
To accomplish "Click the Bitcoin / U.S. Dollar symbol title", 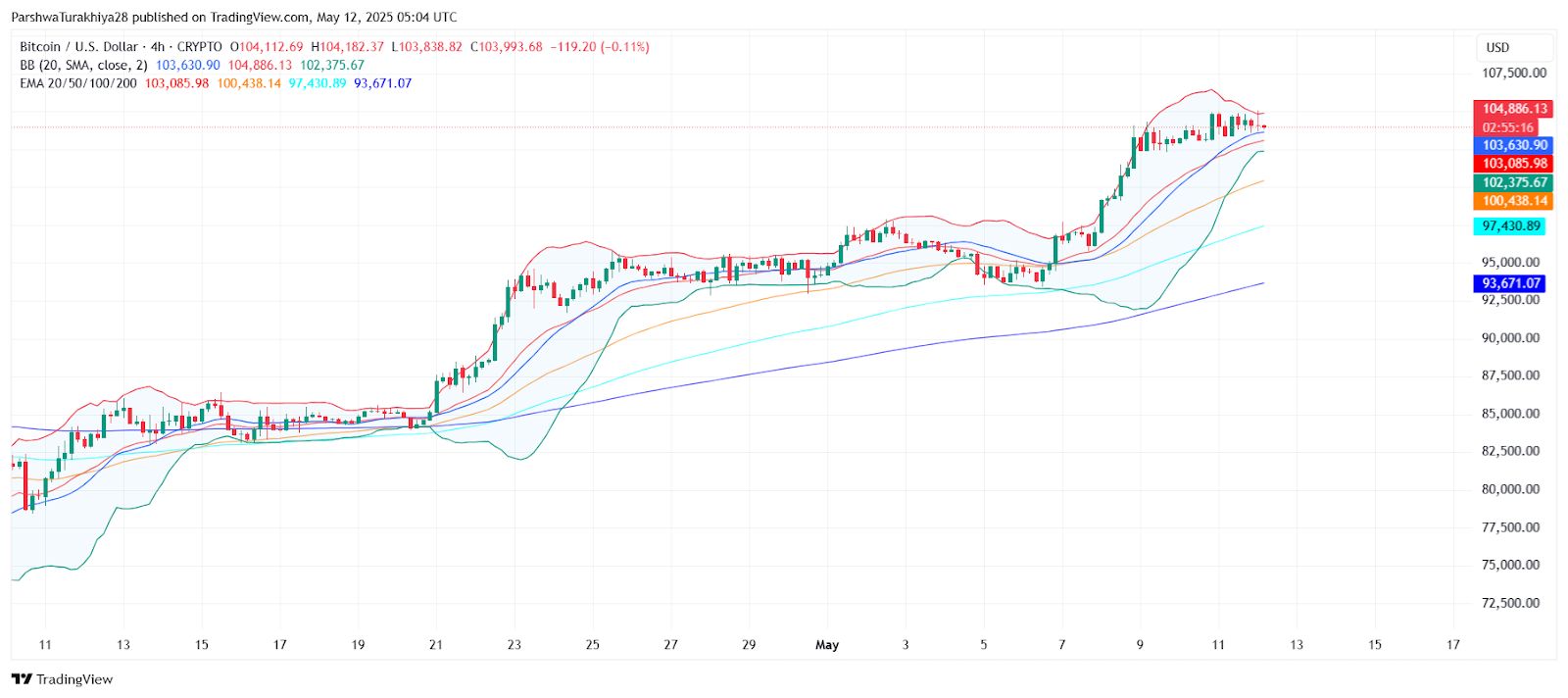I will 78,47.
